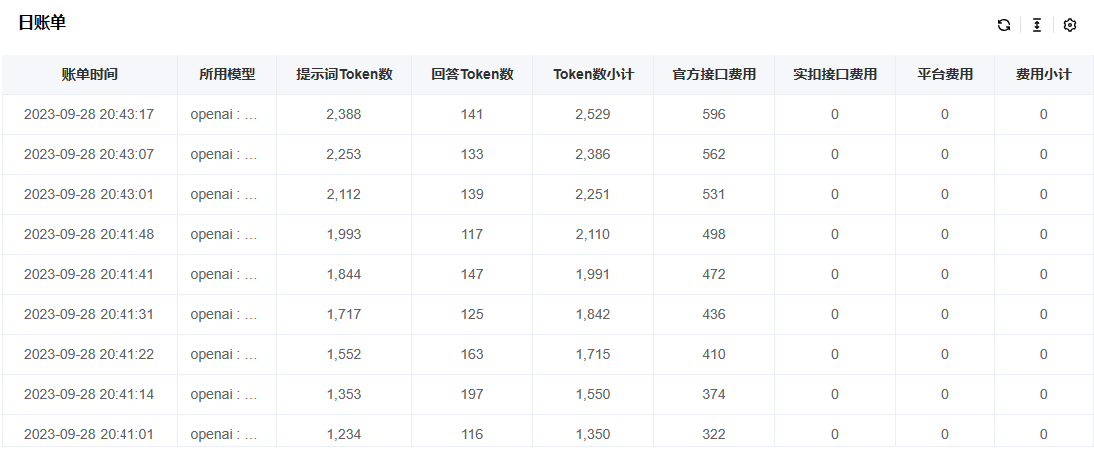Select the 提示词Token数 column header
The image size is (1094, 455).
[x=344, y=74]
